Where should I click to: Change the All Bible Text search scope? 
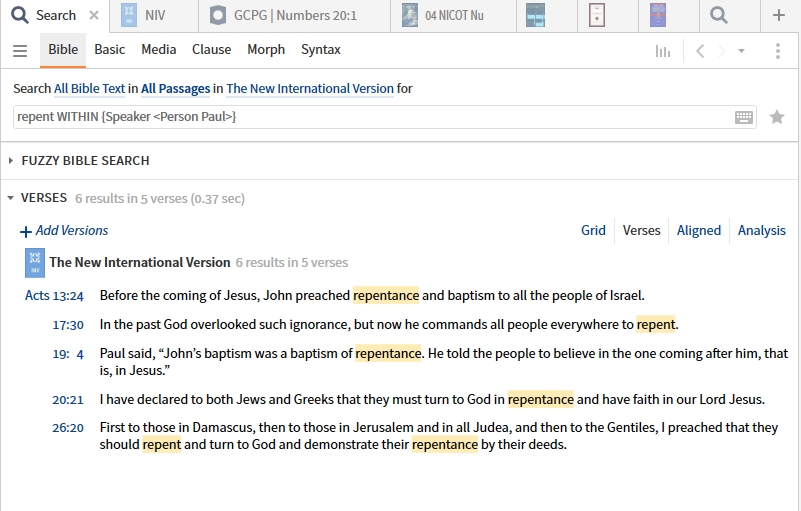(89, 88)
